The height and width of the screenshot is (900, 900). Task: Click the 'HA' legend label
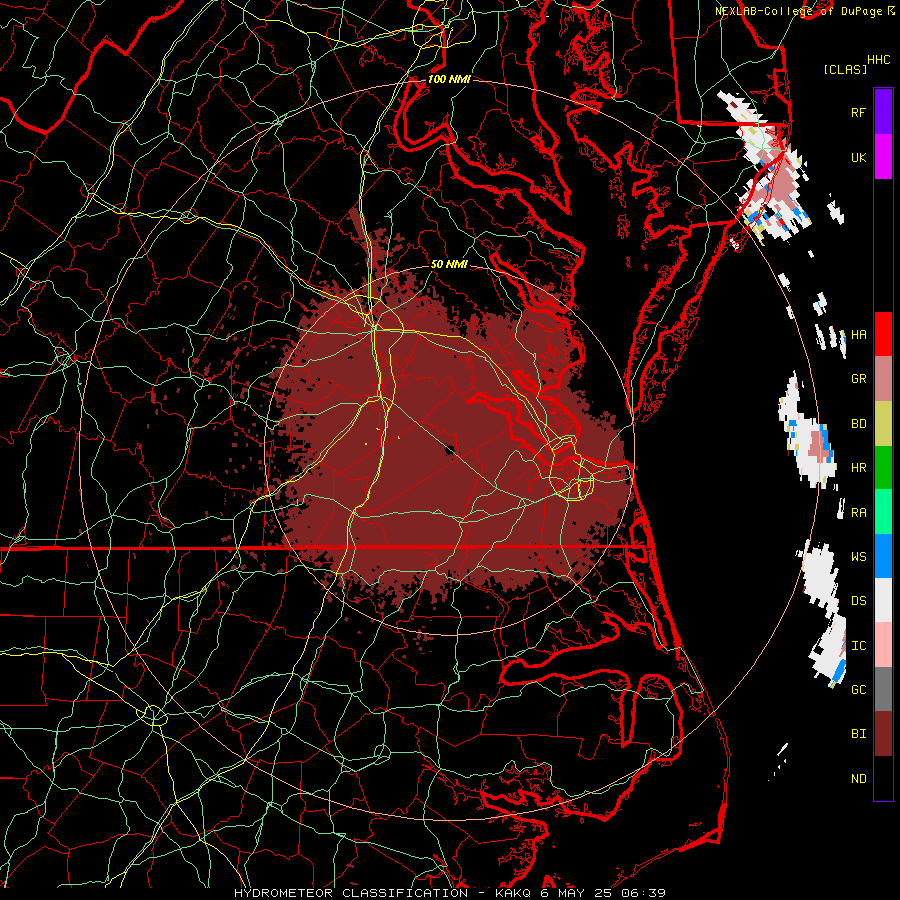click(x=858, y=335)
